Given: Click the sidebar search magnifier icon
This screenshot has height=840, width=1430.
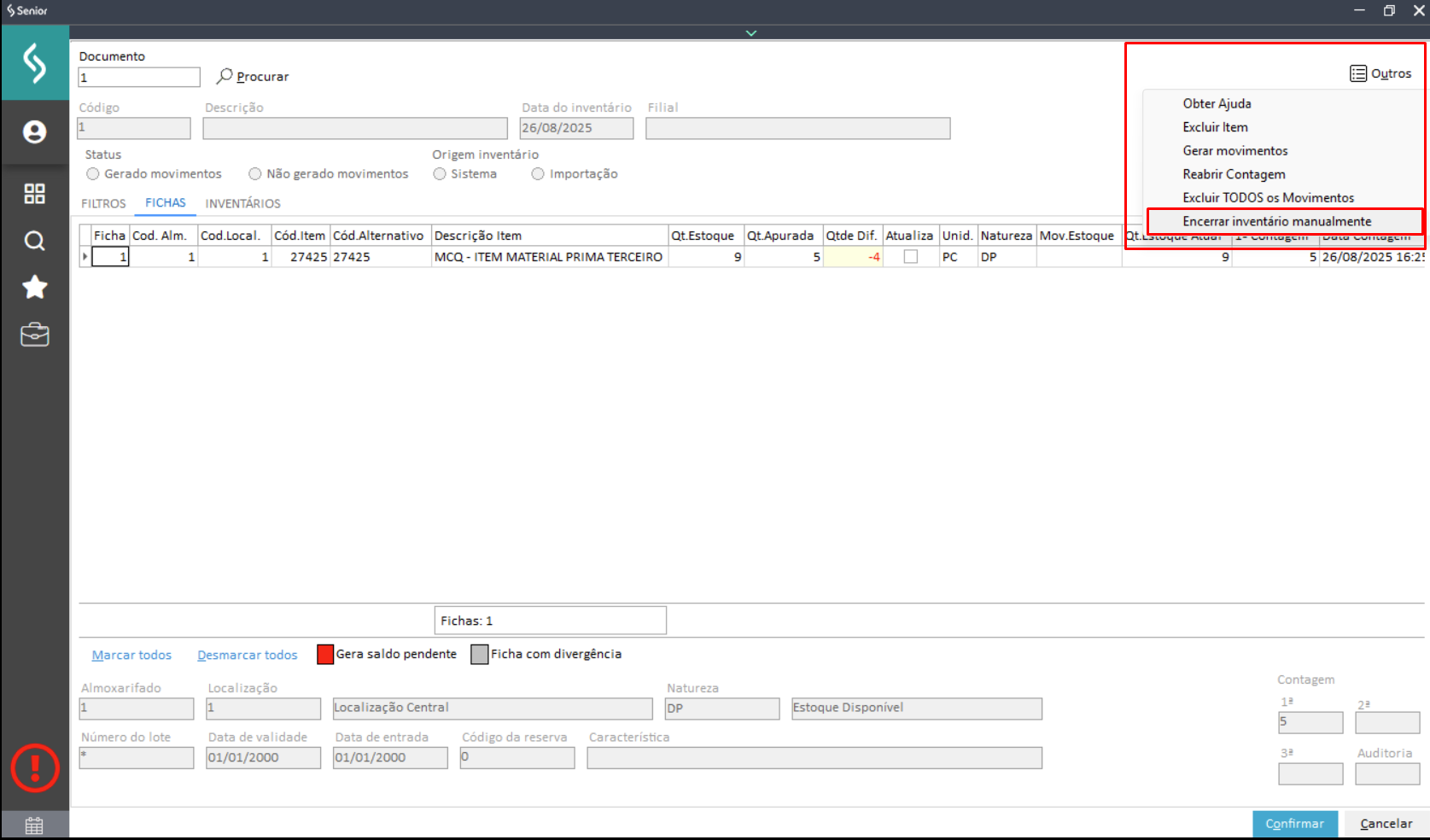Looking at the screenshot, I should pos(34,241).
